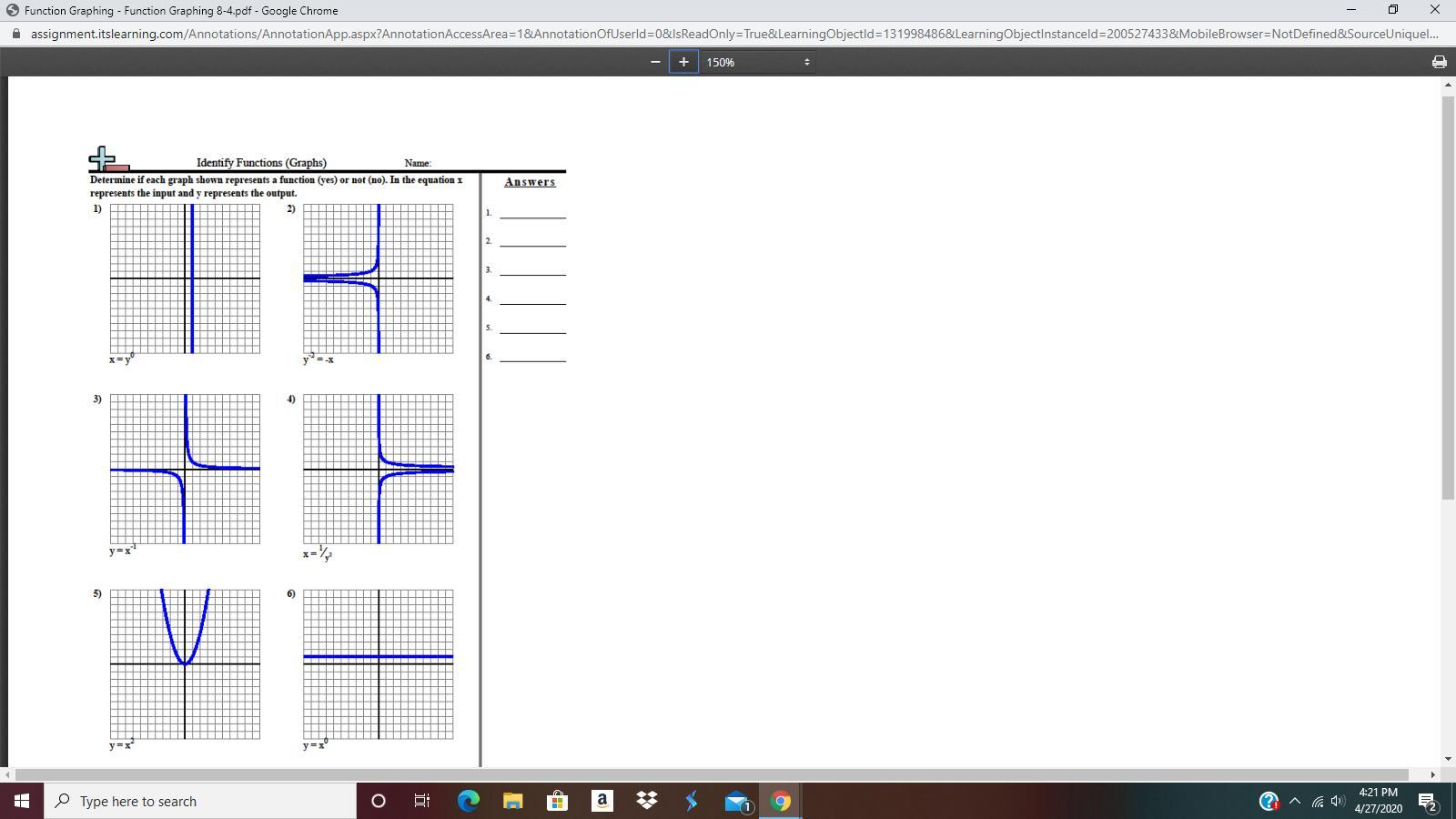Open the Amazon app on taskbar
Image resolution: width=1456 pixels, height=819 pixels.
pos(602,801)
